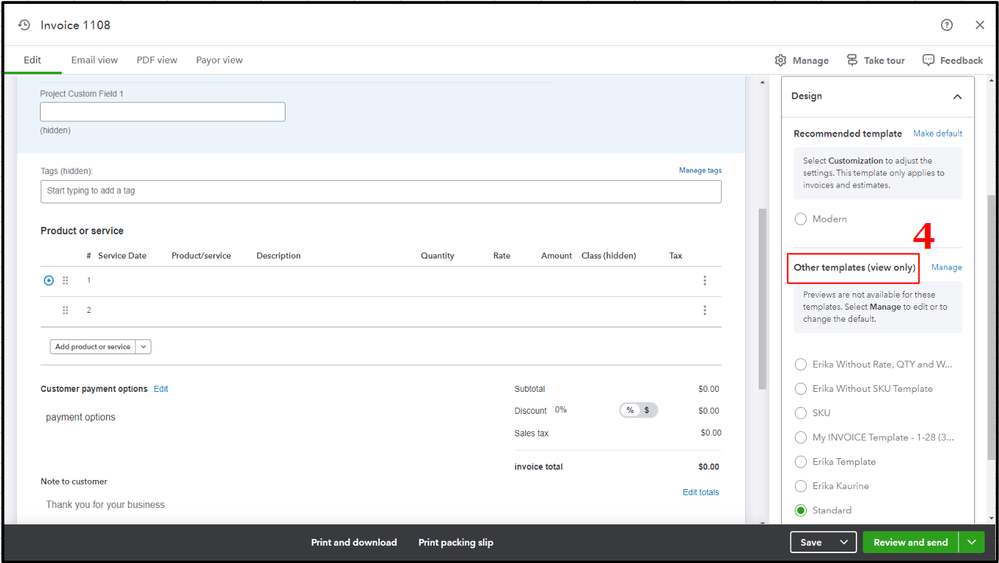Open the Add product or service dropdown arrow
The image size is (999, 563).
tap(143, 346)
